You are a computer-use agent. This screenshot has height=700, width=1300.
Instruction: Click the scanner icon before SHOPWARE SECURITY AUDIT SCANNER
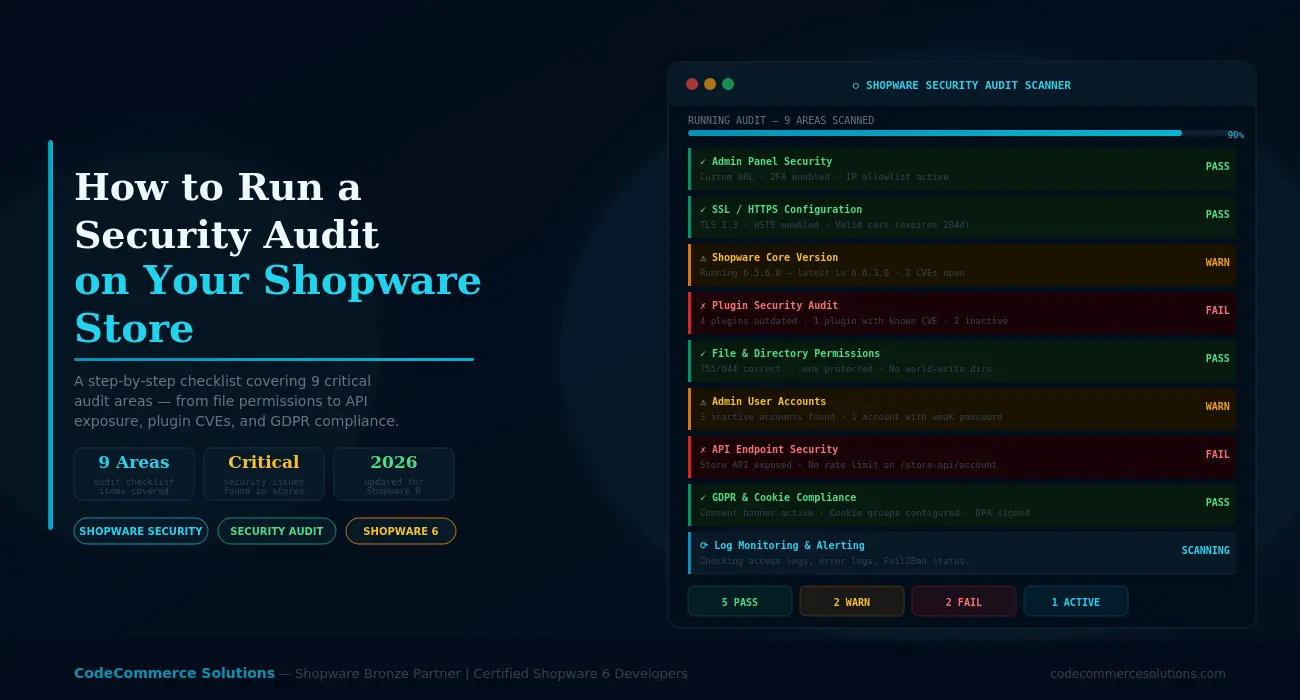pos(855,85)
